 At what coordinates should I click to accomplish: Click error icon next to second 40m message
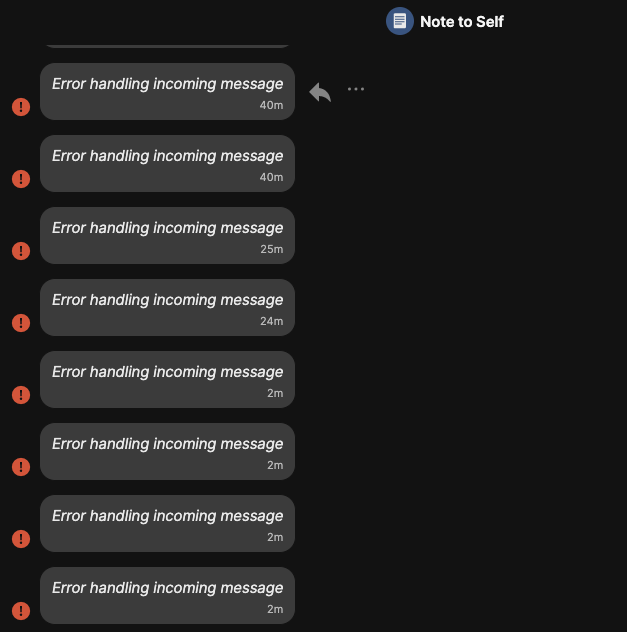tap(21, 179)
